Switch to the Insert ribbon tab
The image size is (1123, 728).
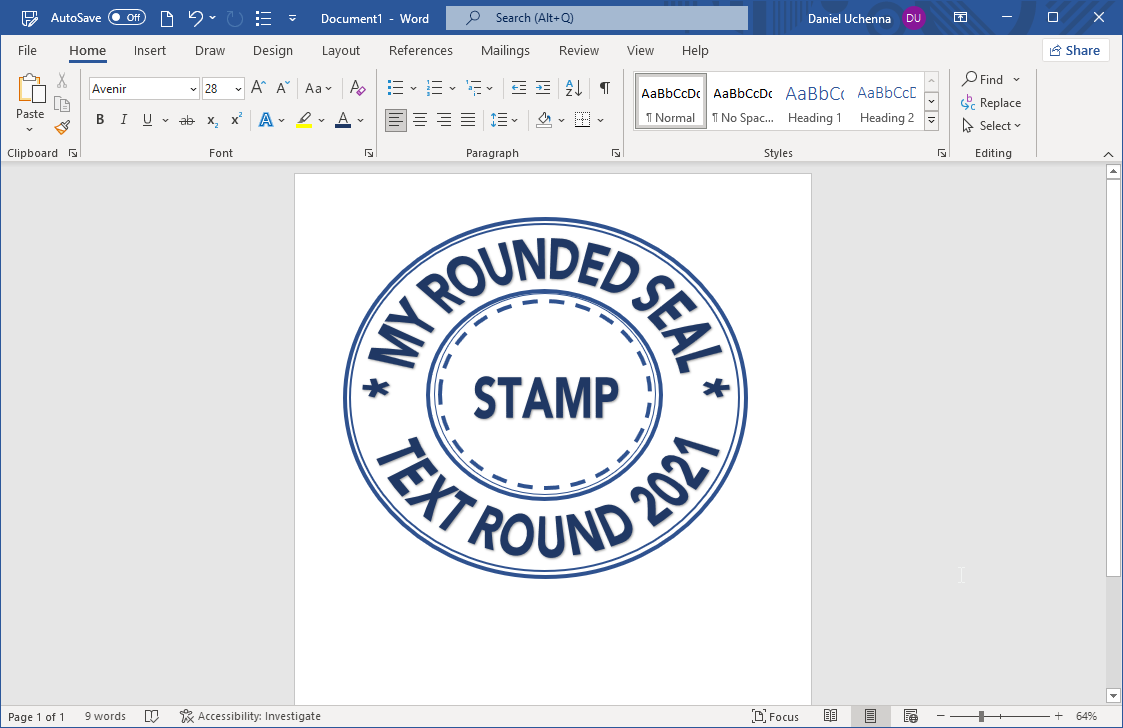coord(150,50)
